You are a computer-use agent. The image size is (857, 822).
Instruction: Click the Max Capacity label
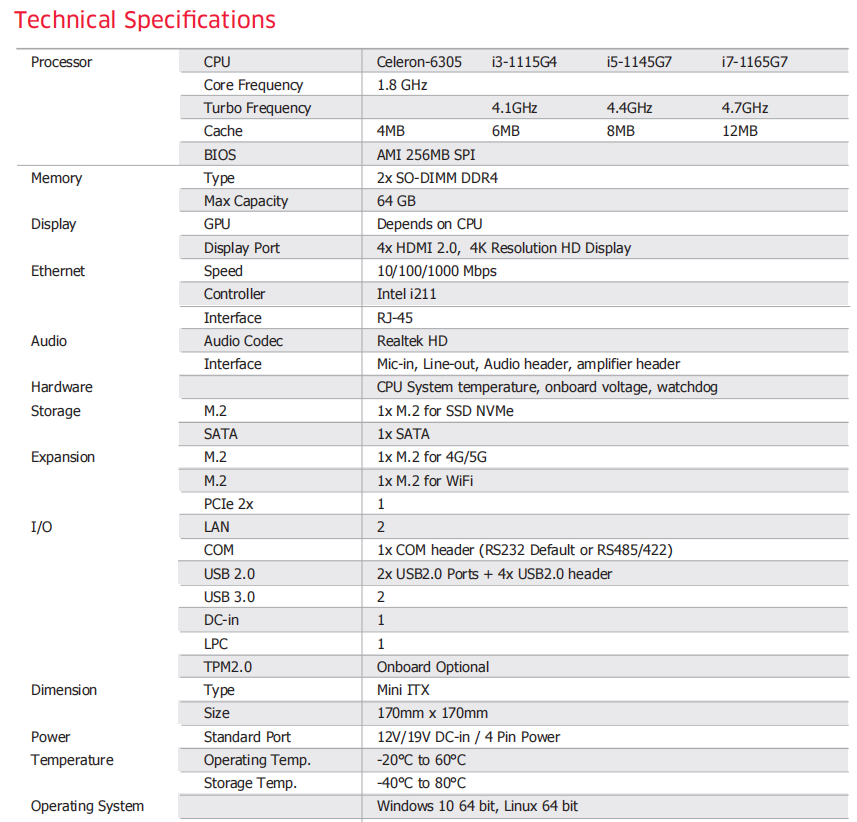[245, 201]
